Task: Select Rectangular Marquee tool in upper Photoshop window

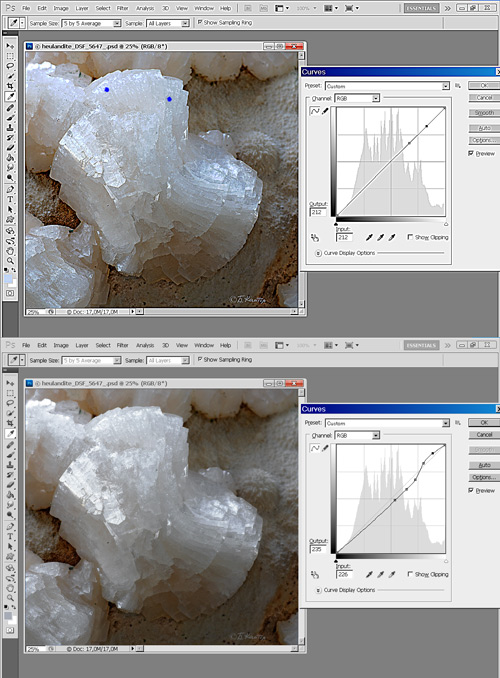Action: click(x=10, y=56)
